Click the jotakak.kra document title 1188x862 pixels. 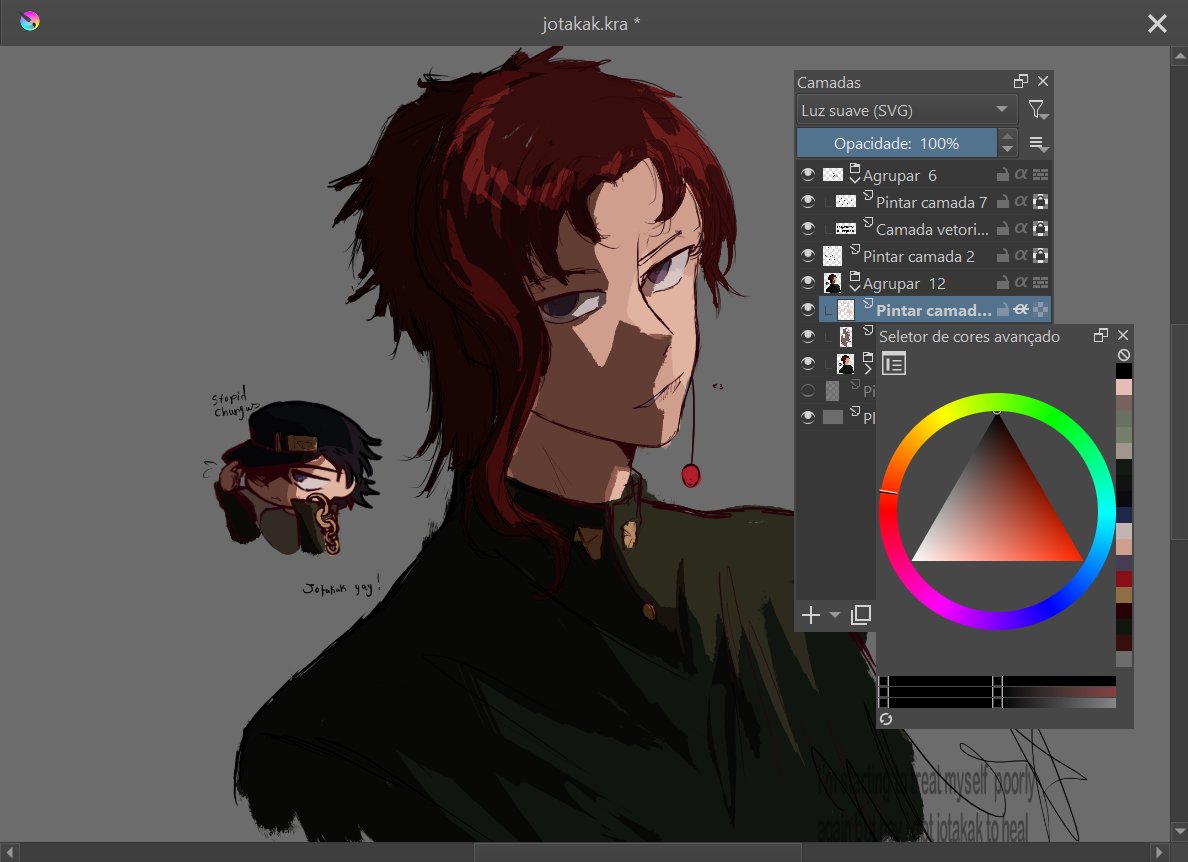click(x=591, y=23)
